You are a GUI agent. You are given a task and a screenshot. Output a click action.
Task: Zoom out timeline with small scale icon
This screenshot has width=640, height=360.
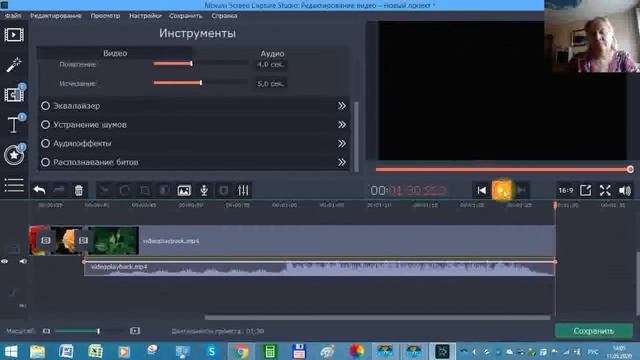pyautogui.click(x=46, y=331)
